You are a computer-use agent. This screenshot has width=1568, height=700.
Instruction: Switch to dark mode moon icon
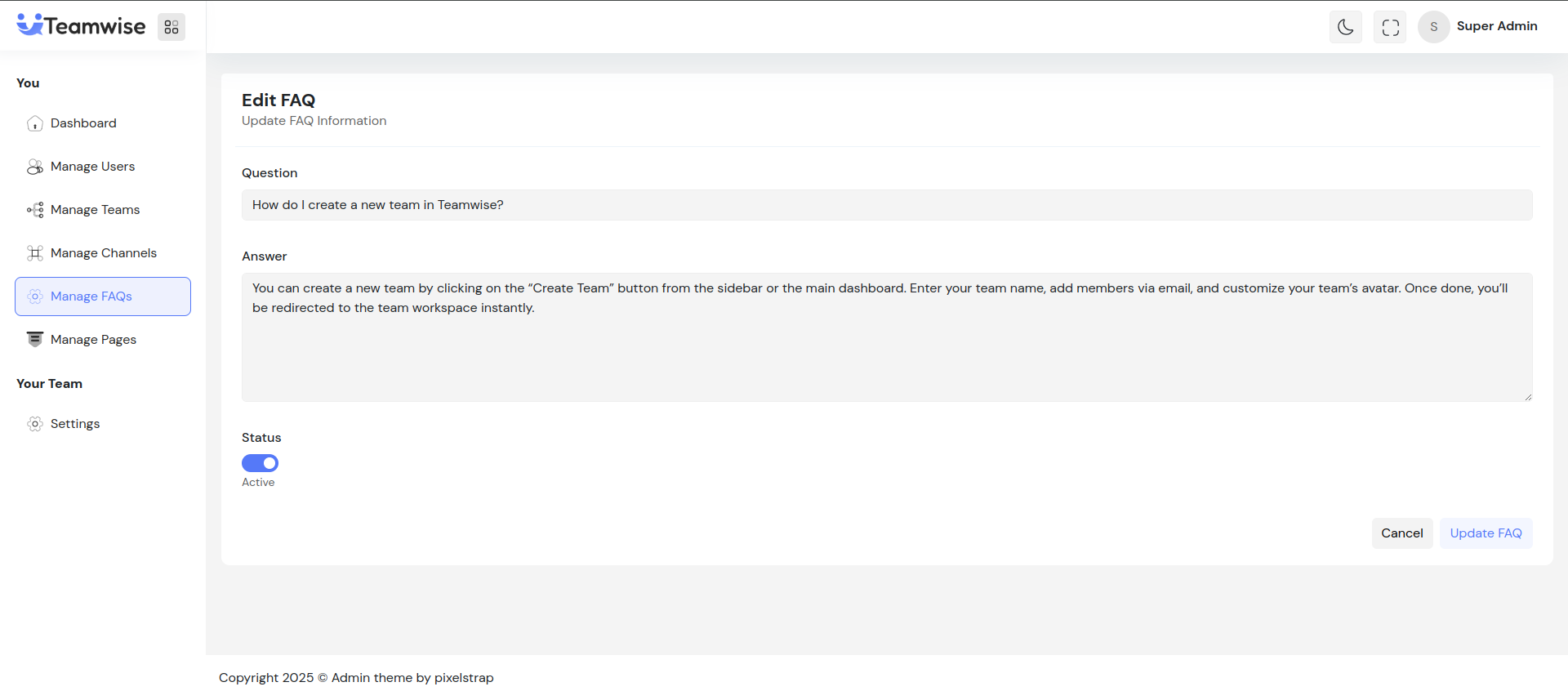1345,27
